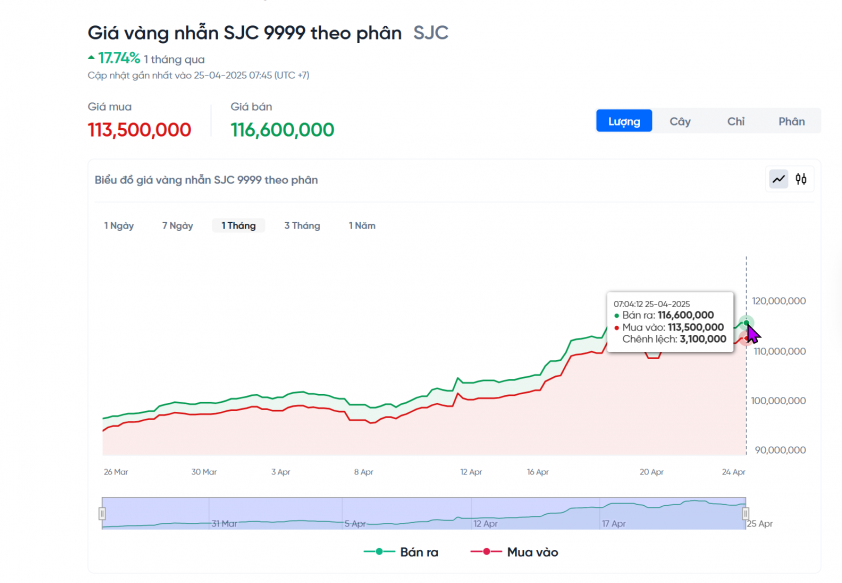Click the red Mua vào legend marker
The image size is (842, 583).
coord(487,551)
